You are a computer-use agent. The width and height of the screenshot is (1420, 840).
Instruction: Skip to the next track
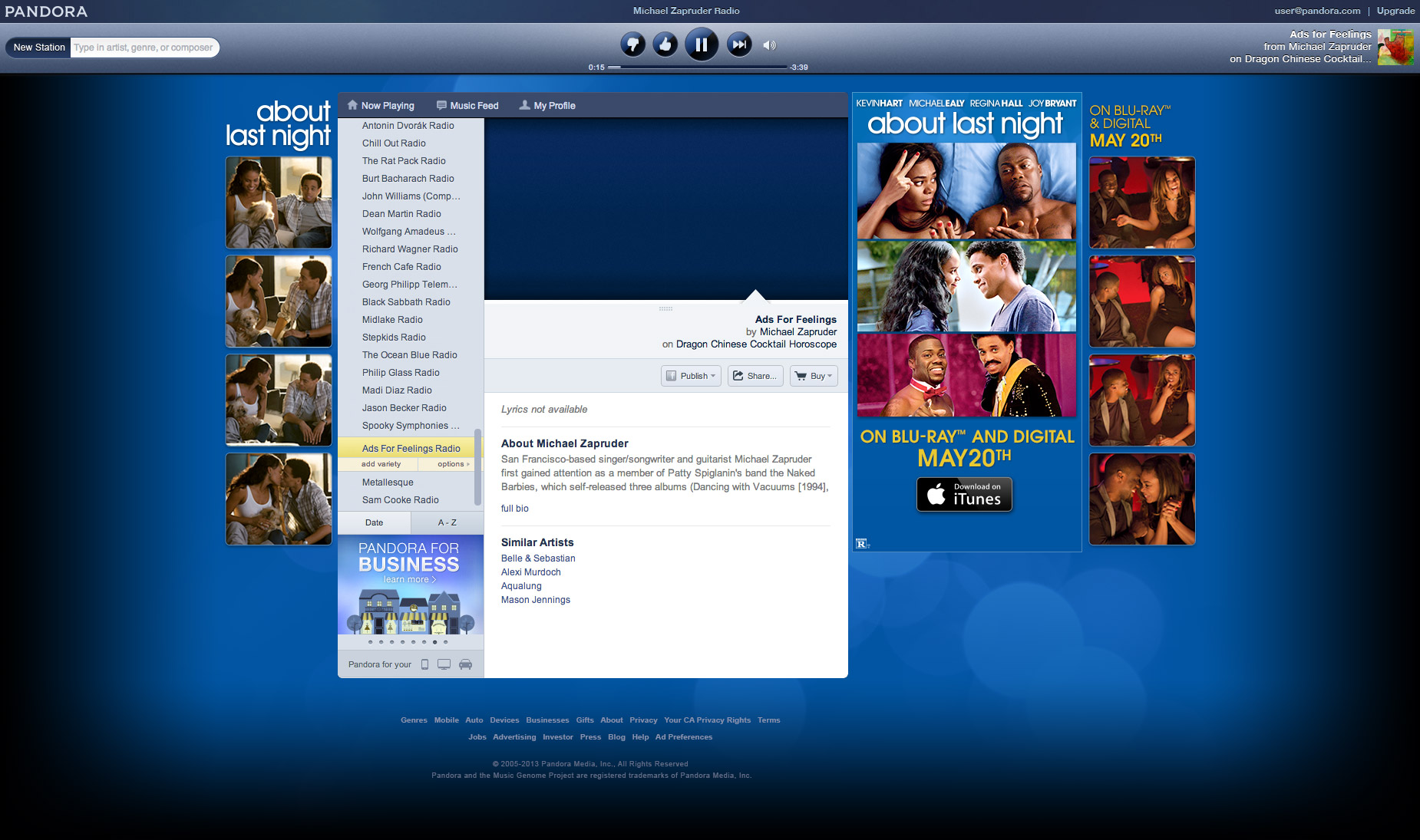739,44
